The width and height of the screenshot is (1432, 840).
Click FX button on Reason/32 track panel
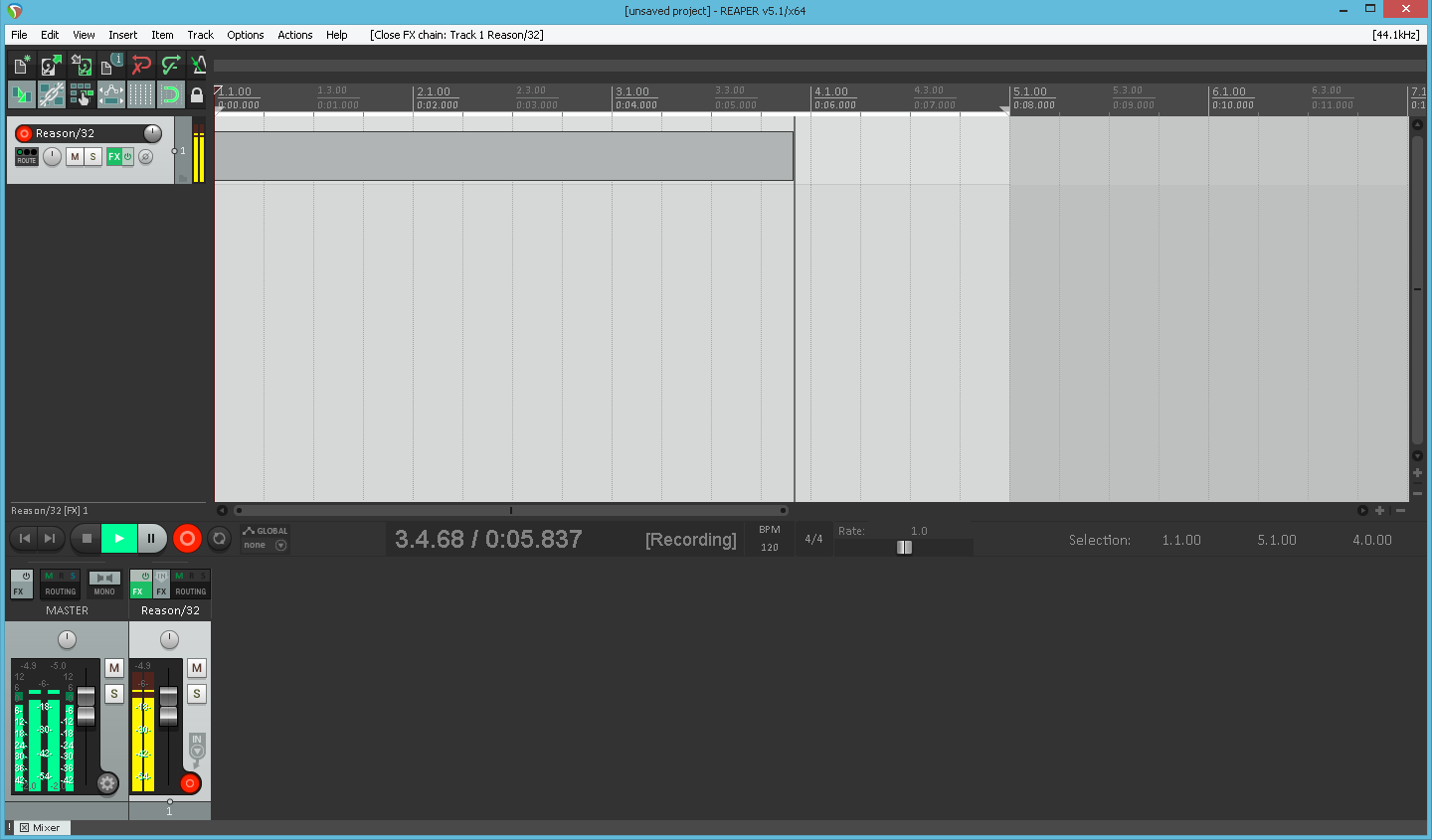(113, 156)
